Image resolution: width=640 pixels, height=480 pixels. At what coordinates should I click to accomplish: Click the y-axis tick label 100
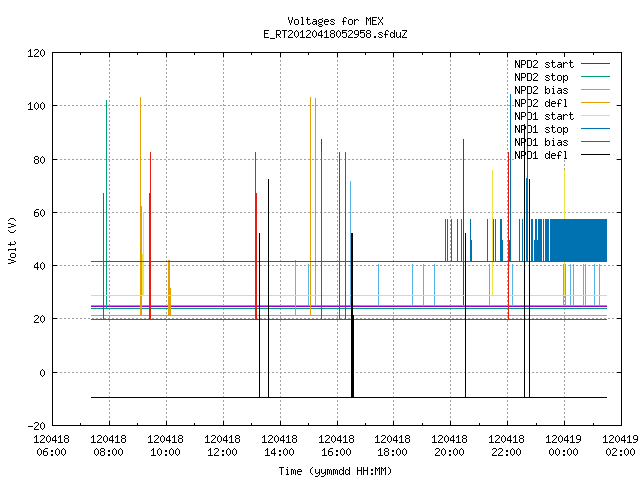36,107
